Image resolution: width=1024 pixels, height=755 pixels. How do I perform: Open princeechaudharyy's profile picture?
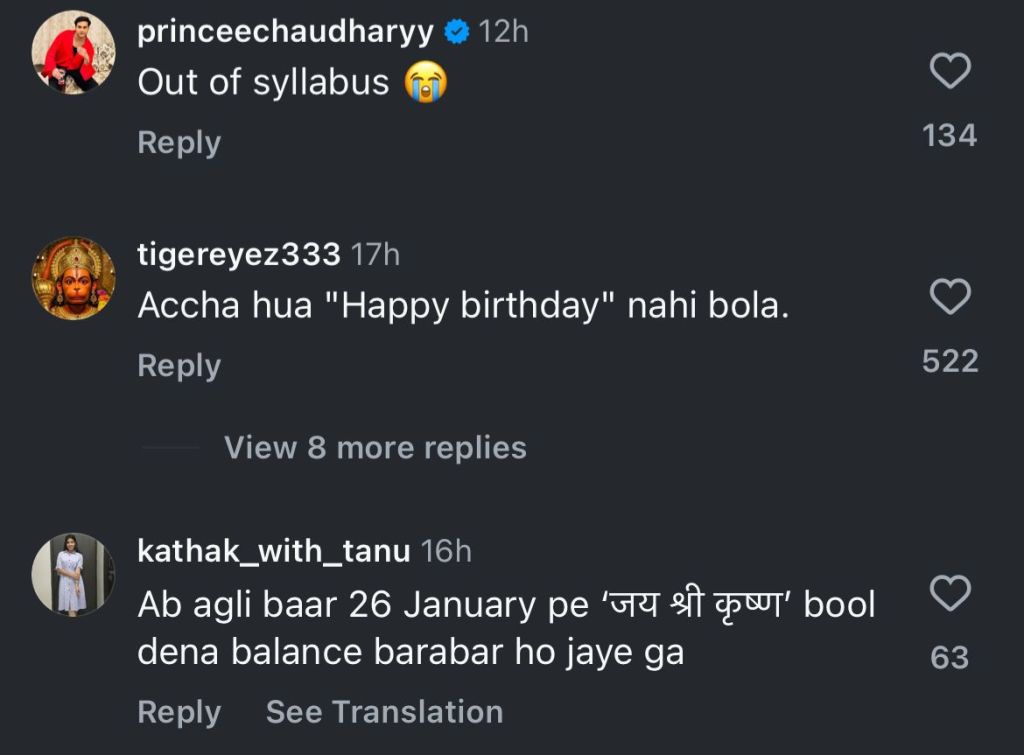tap(73, 52)
